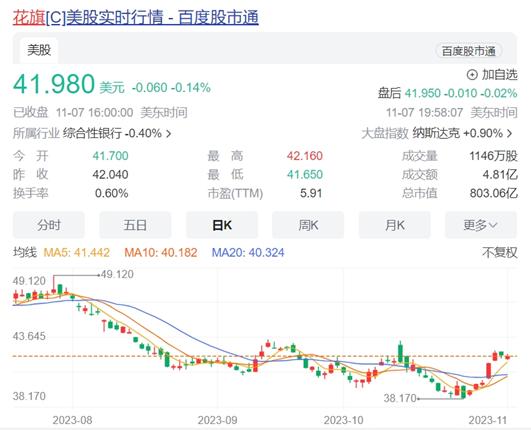Click the MA5: 41.442 indicator

coord(77,253)
